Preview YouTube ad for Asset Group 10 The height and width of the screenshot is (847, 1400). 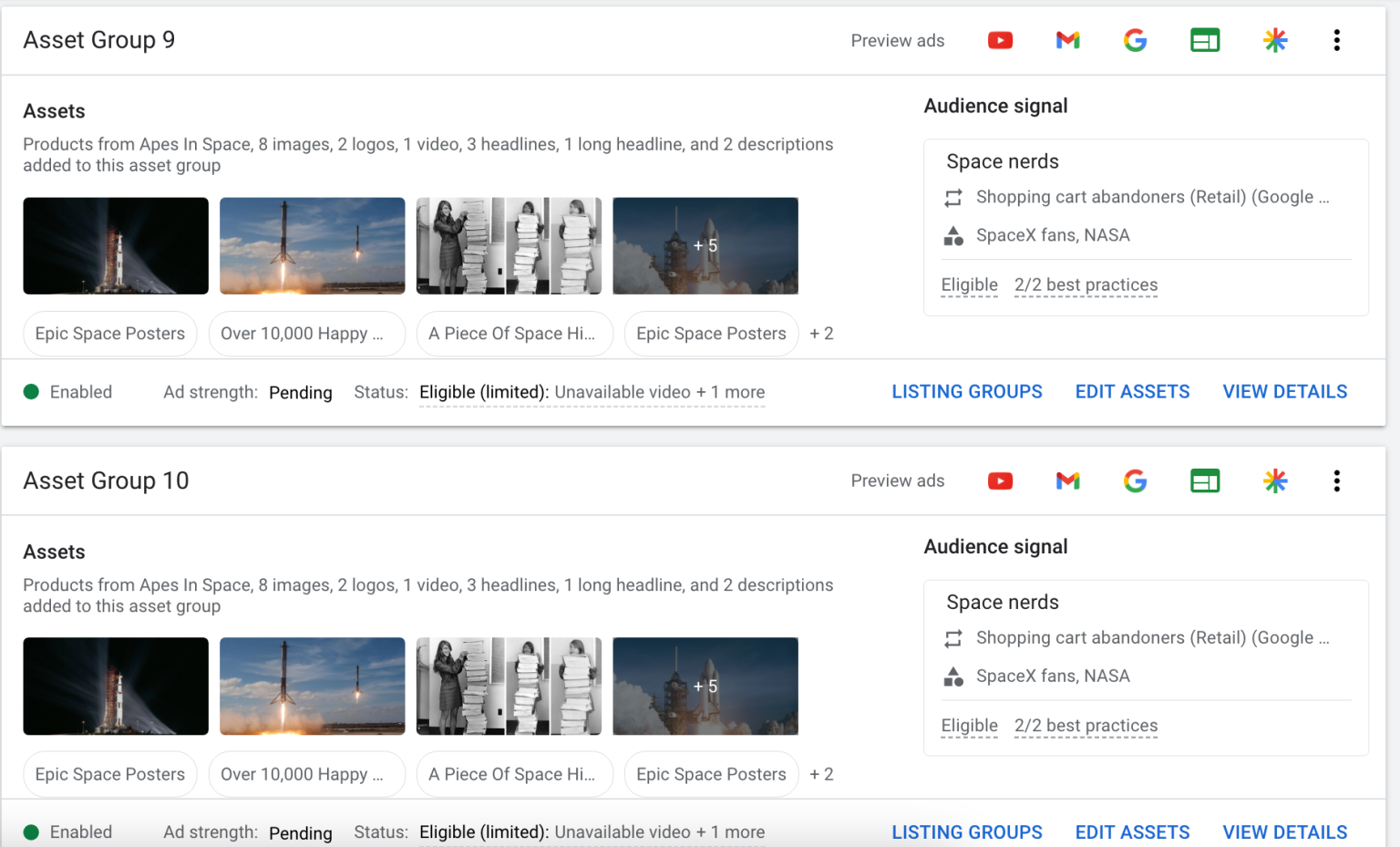[1000, 480]
